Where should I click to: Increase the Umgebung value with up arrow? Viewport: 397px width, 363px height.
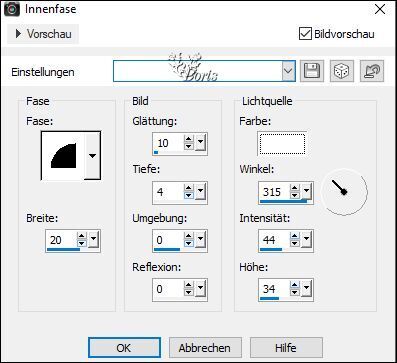(x=188, y=236)
